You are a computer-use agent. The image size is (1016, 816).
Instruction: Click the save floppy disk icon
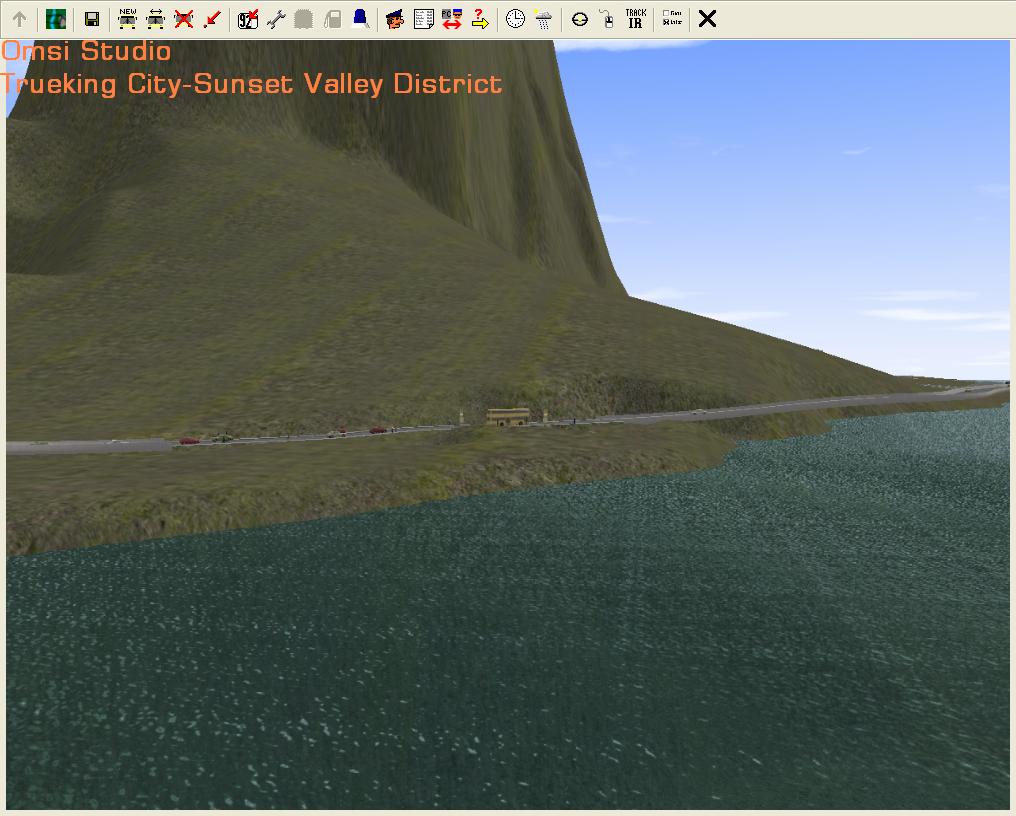[x=92, y=19]
